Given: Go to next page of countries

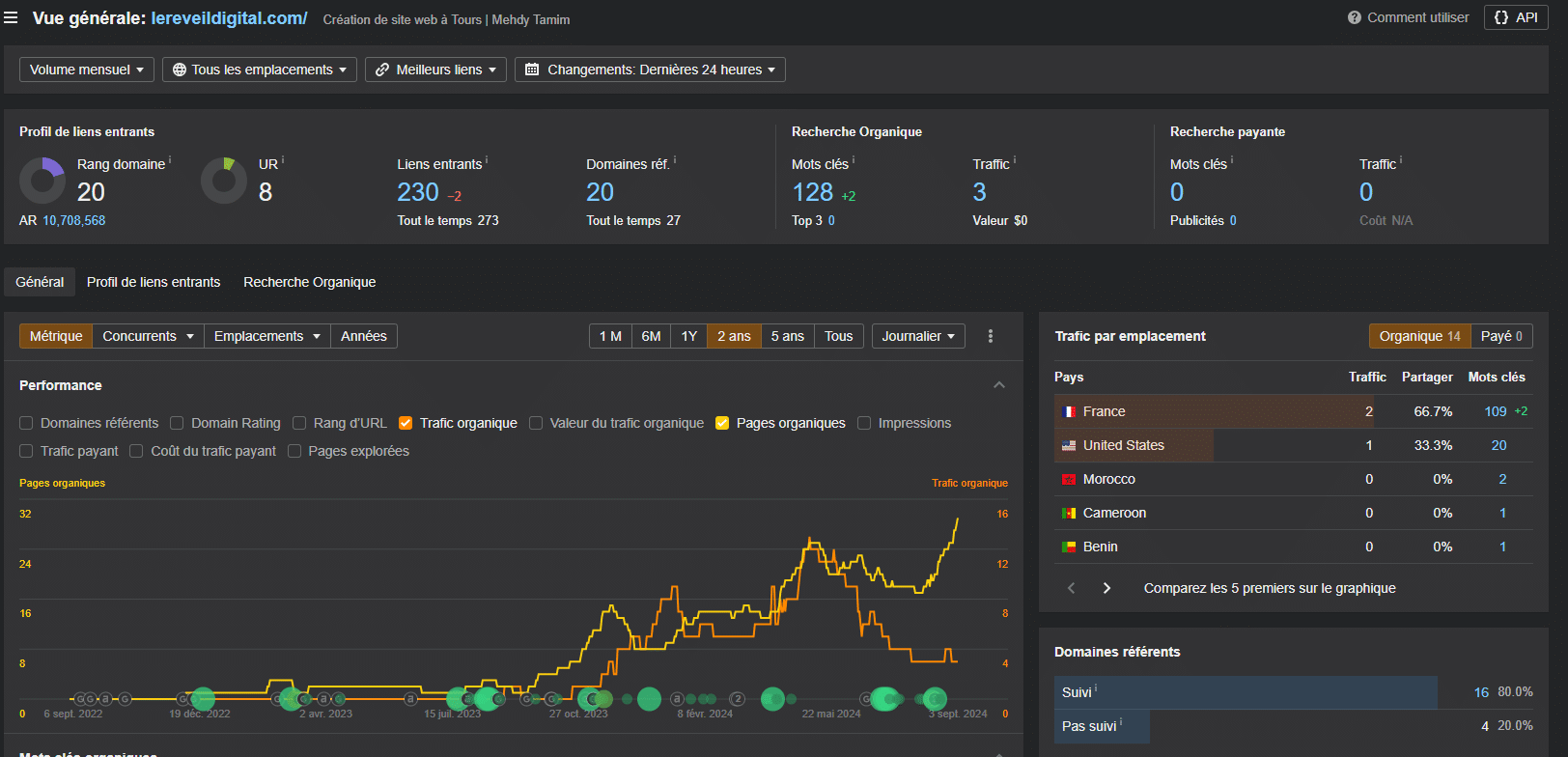Looking at the screenshot, I should click(x=1106, y=588).
